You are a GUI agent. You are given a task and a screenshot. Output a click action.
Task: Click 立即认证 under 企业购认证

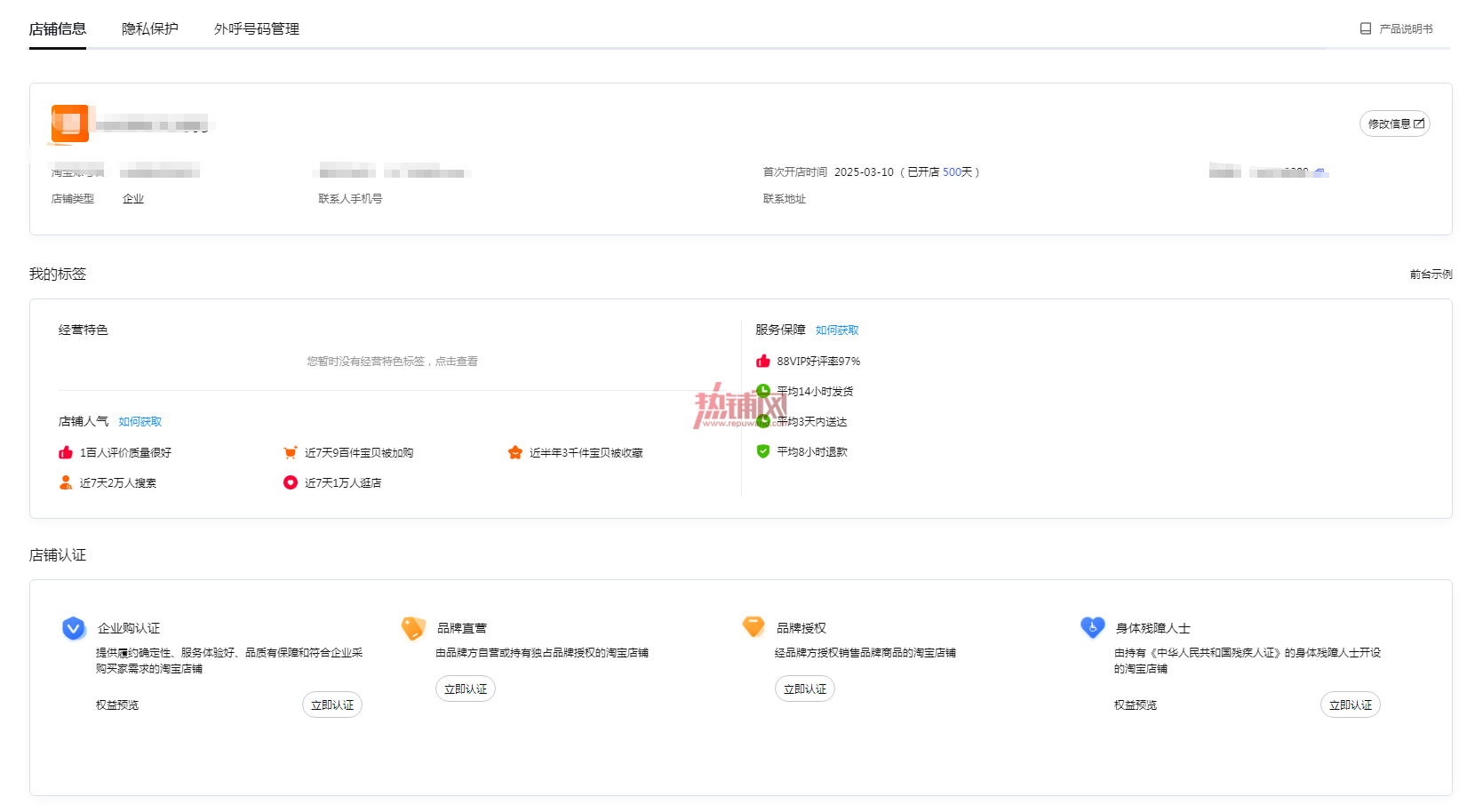[332, 705]
